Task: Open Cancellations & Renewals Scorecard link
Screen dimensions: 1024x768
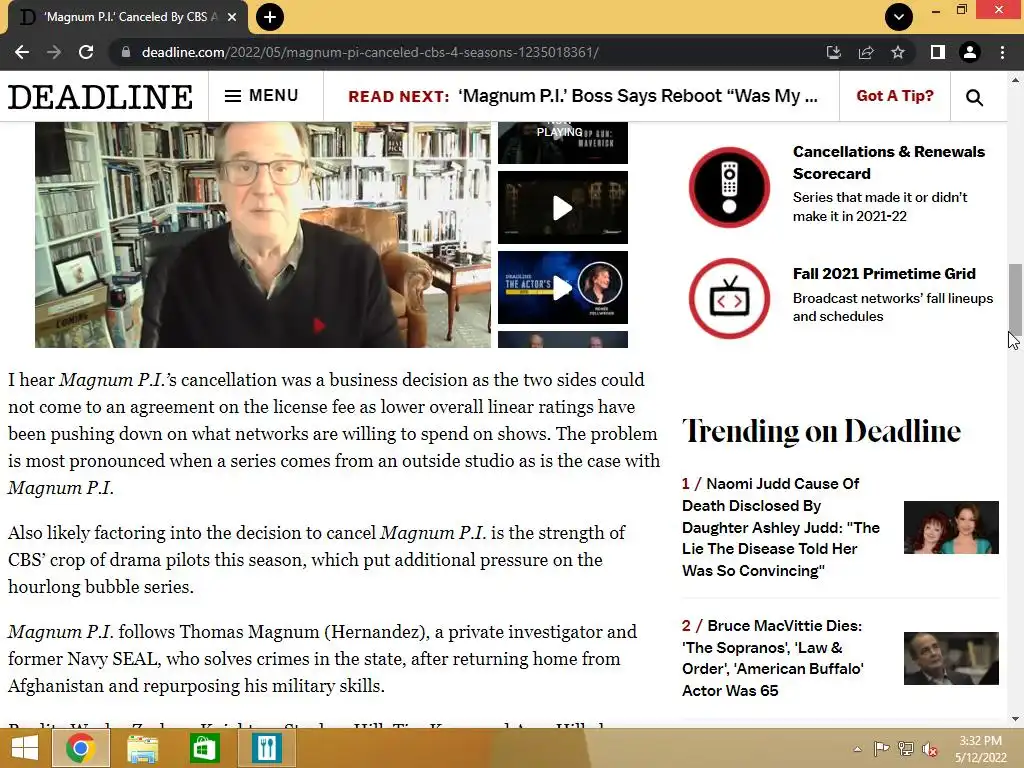Action: pos(888,163)
